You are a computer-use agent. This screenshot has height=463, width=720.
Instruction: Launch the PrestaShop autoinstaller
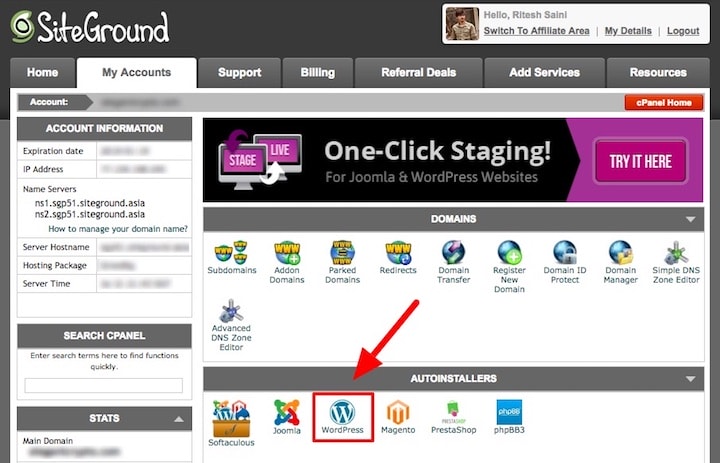tap(454, 417)
